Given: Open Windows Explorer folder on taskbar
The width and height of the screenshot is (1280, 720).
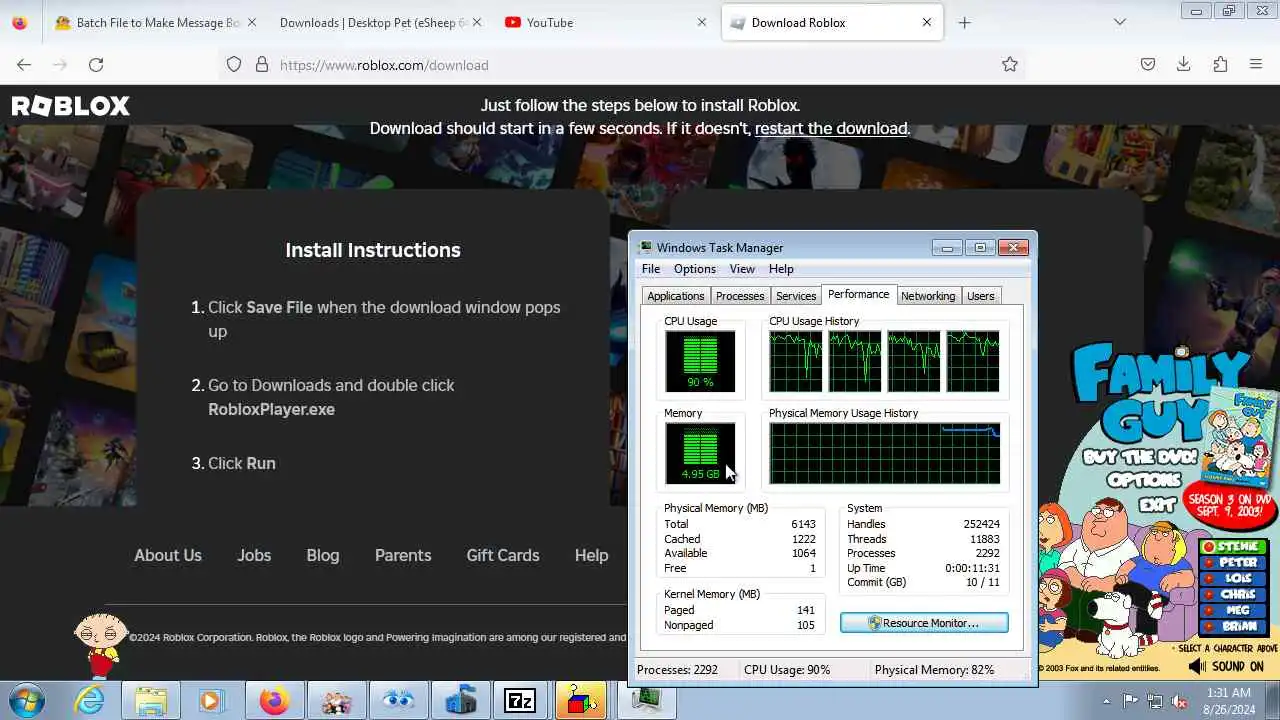Looking at the screenshot, I should tap(151, 701).
